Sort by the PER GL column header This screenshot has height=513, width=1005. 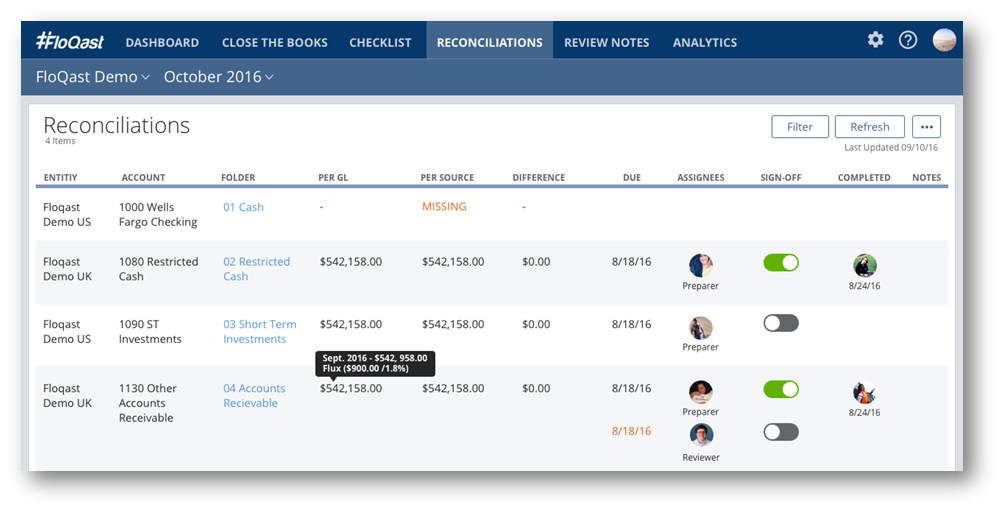[x=333, y=178]
